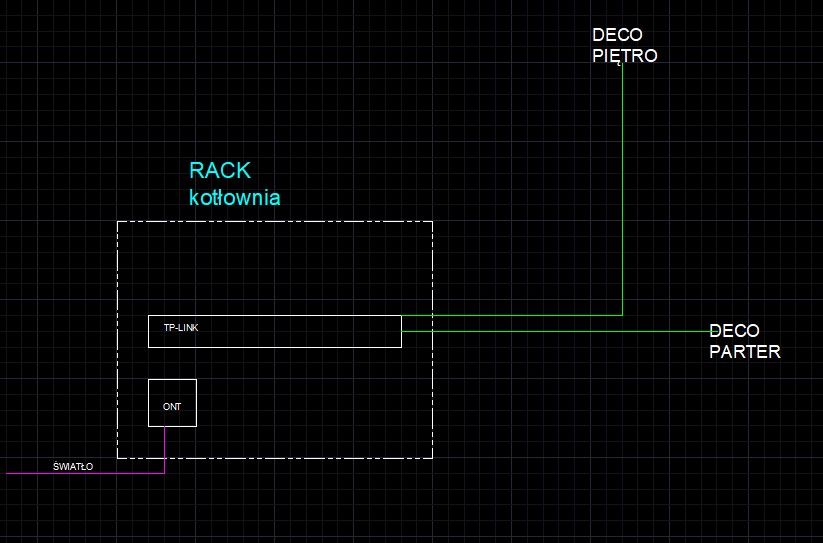Select the RACK kotłownia cyan label
The width and height of the screenshot is (823, 543).
point(235,184)
